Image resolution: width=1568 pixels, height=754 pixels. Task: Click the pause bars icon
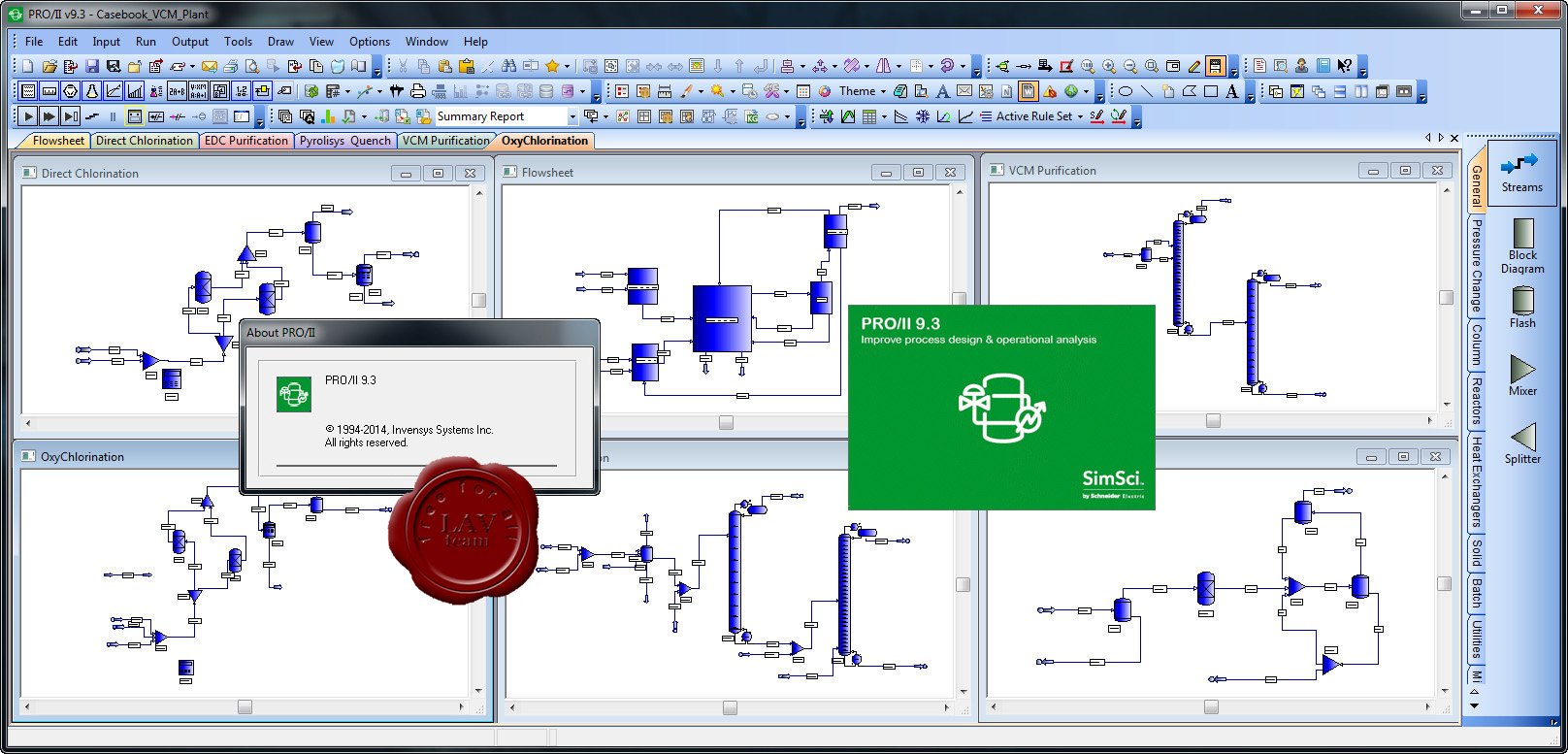tap(113, 116)
